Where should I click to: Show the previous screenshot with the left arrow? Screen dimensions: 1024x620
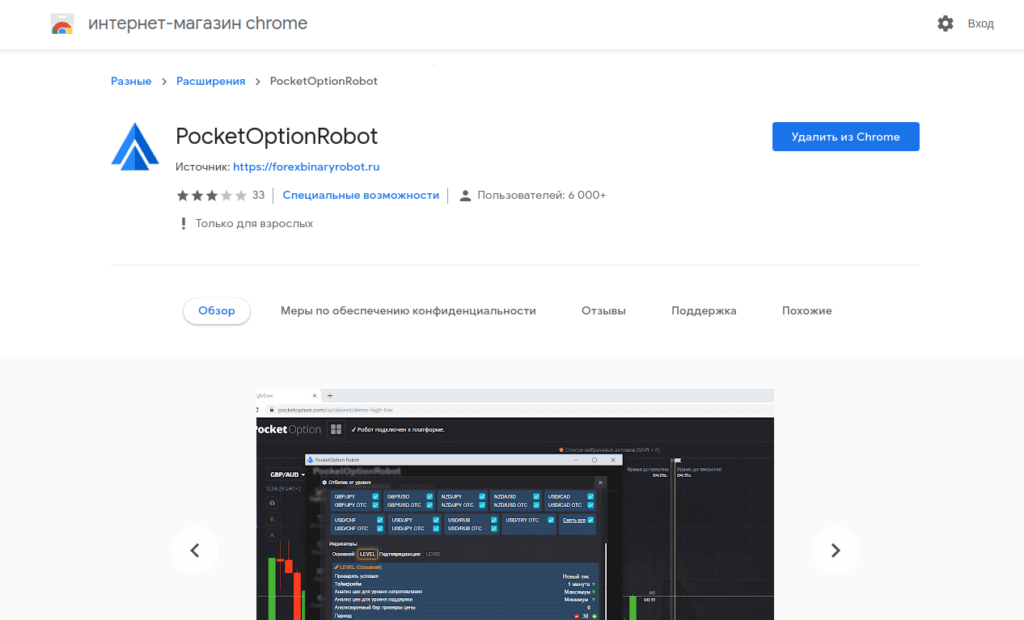[x=195, y=550]
